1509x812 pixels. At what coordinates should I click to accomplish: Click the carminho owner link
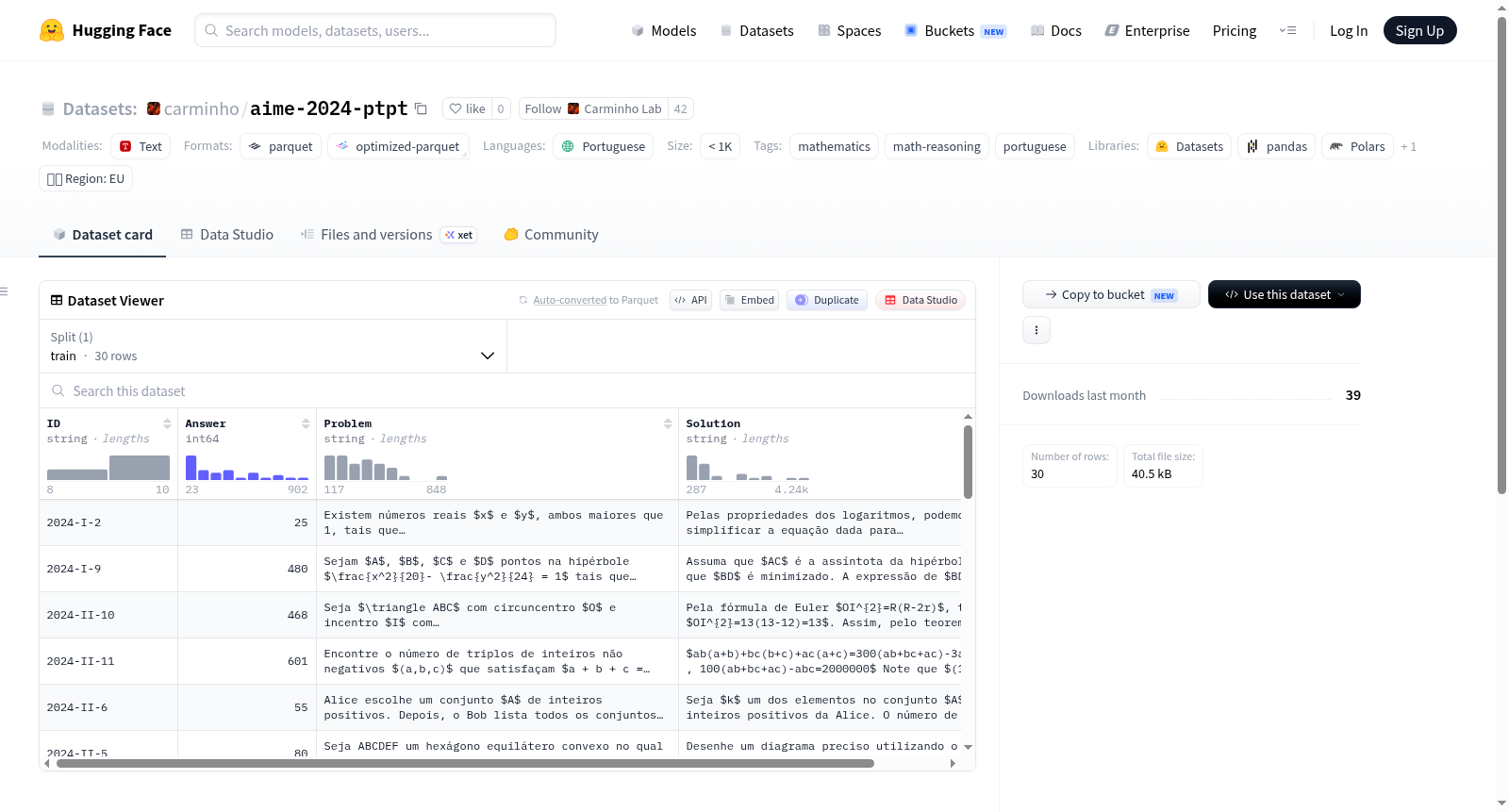pos(201,108)
